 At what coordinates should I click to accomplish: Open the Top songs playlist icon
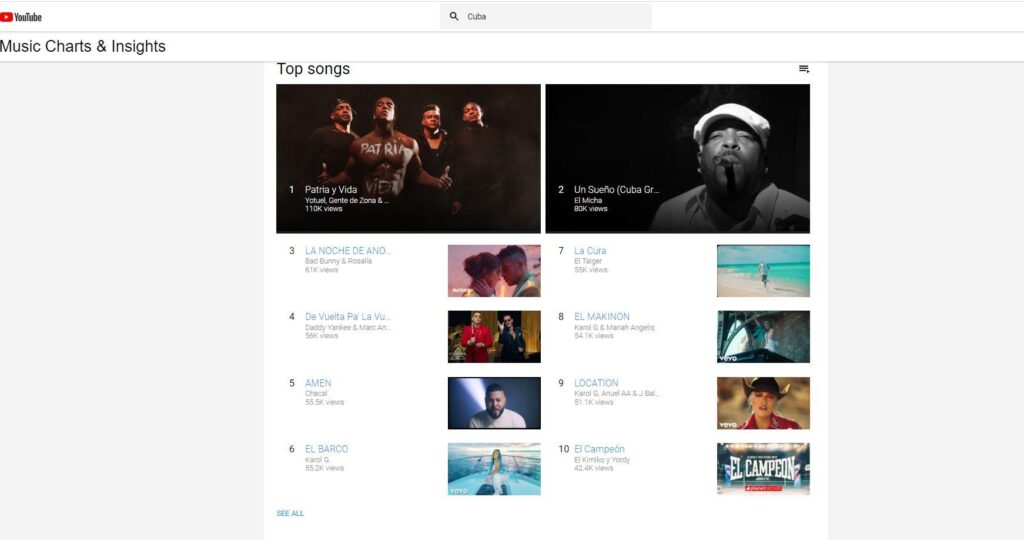point(804,69)
